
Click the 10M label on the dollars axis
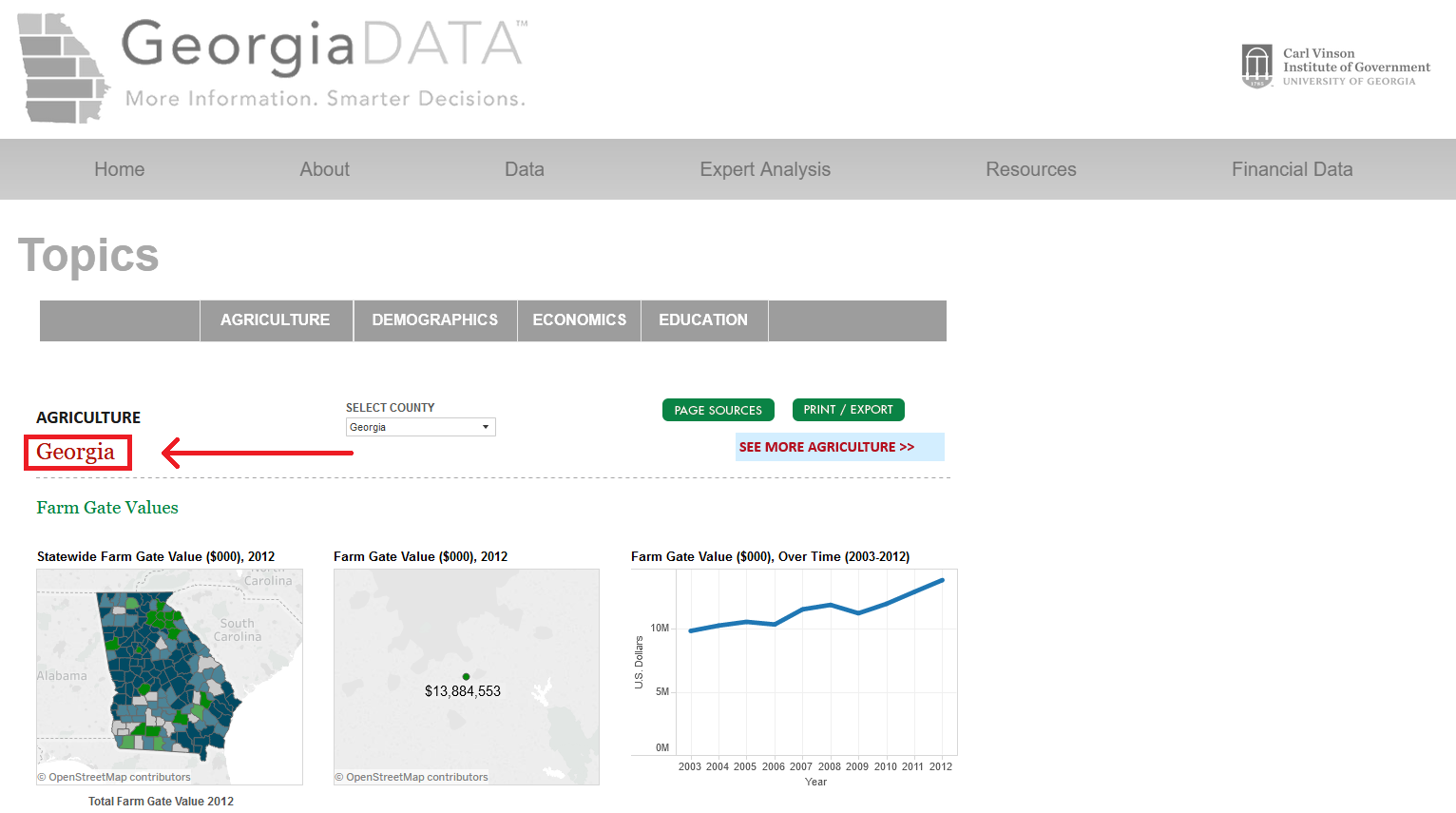click(x=660, y=628)
